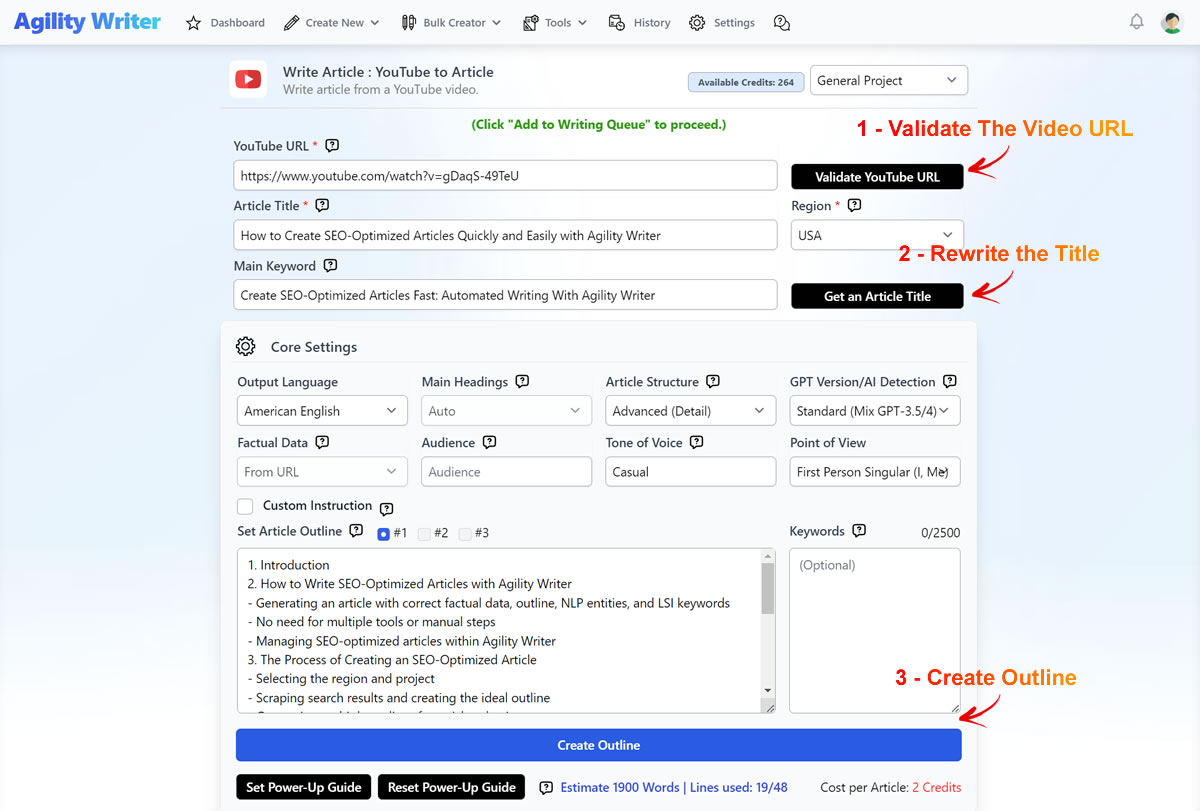Show help for Article Structure
Screen dimensions: 1200x811
point(713,381)
